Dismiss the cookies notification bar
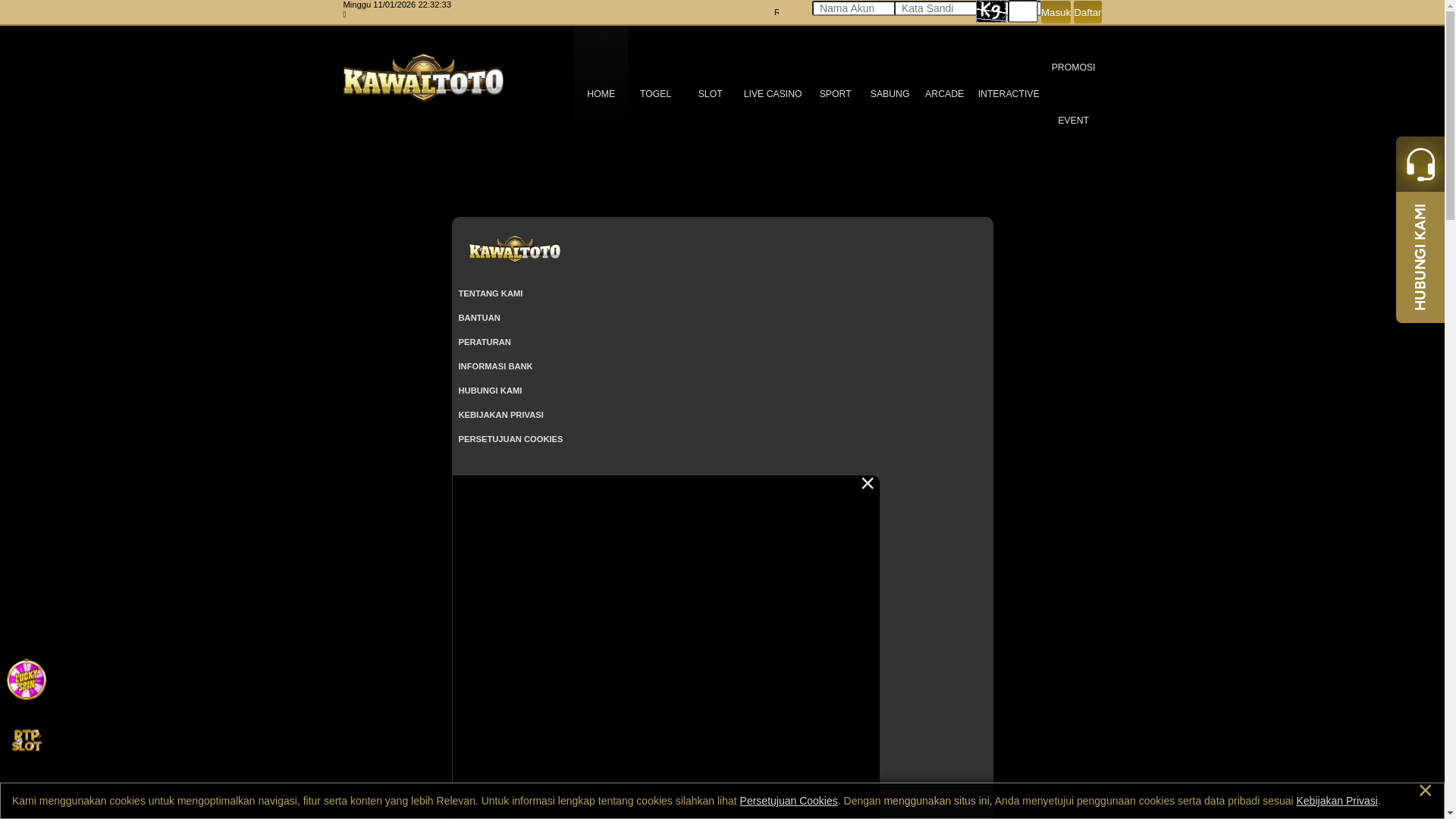 tap(1425, 791)
